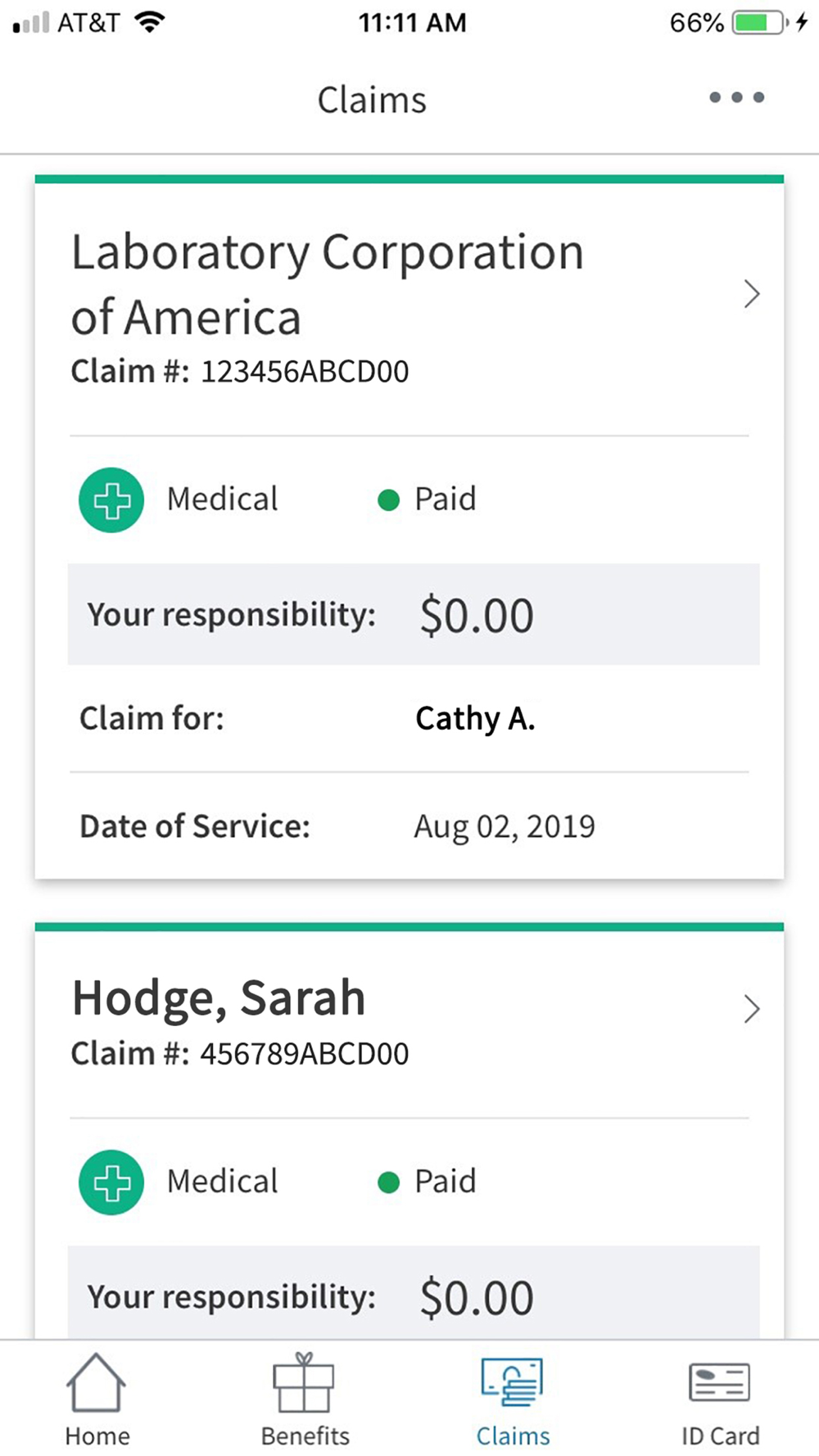Tap the Home house icon
The width and height of the screenshot is (819, 1456).
96,1382
